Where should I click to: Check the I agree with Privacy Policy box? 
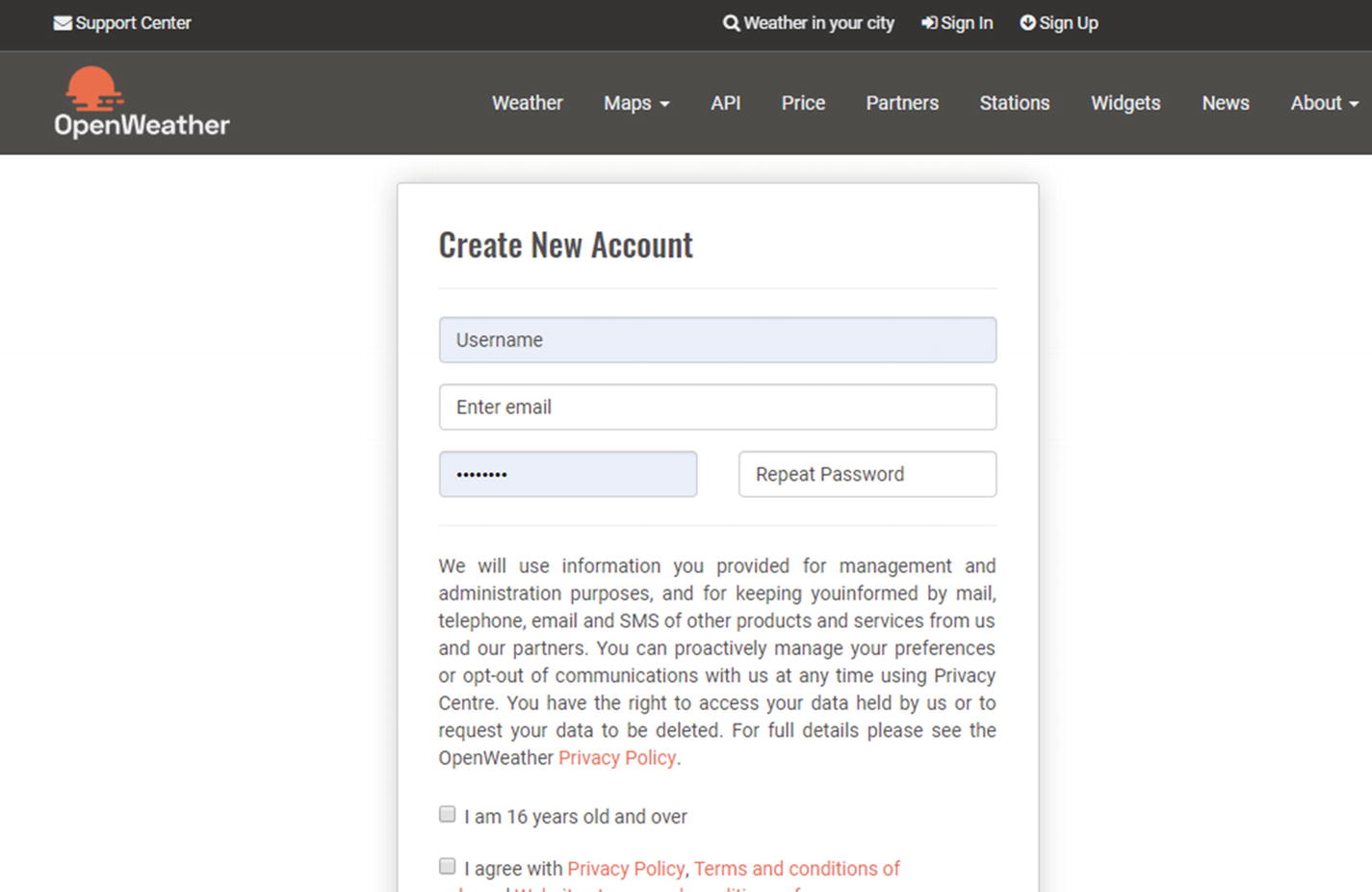coord(447,866)
